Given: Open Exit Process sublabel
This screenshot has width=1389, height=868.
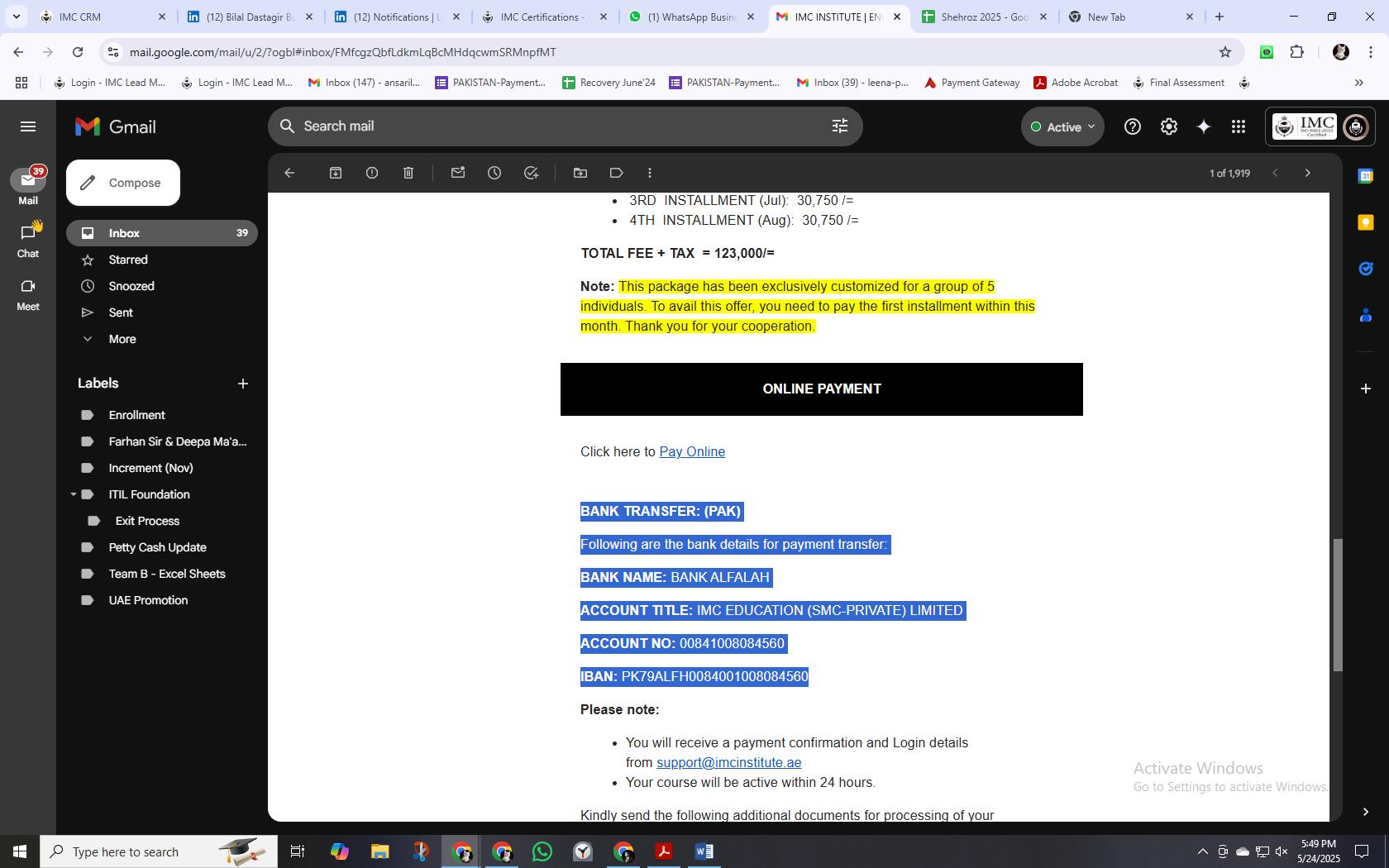Looking at the screenshot, I should 147,521.
